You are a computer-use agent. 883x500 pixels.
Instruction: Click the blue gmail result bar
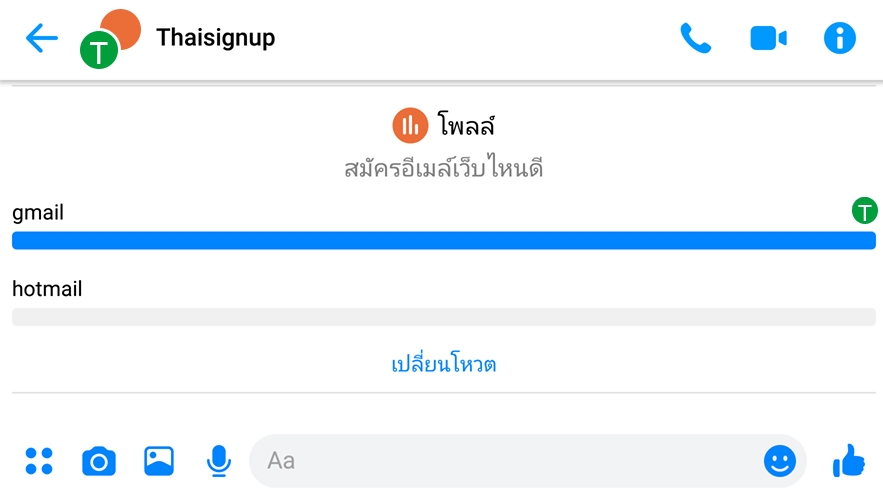tap(444, 240)
